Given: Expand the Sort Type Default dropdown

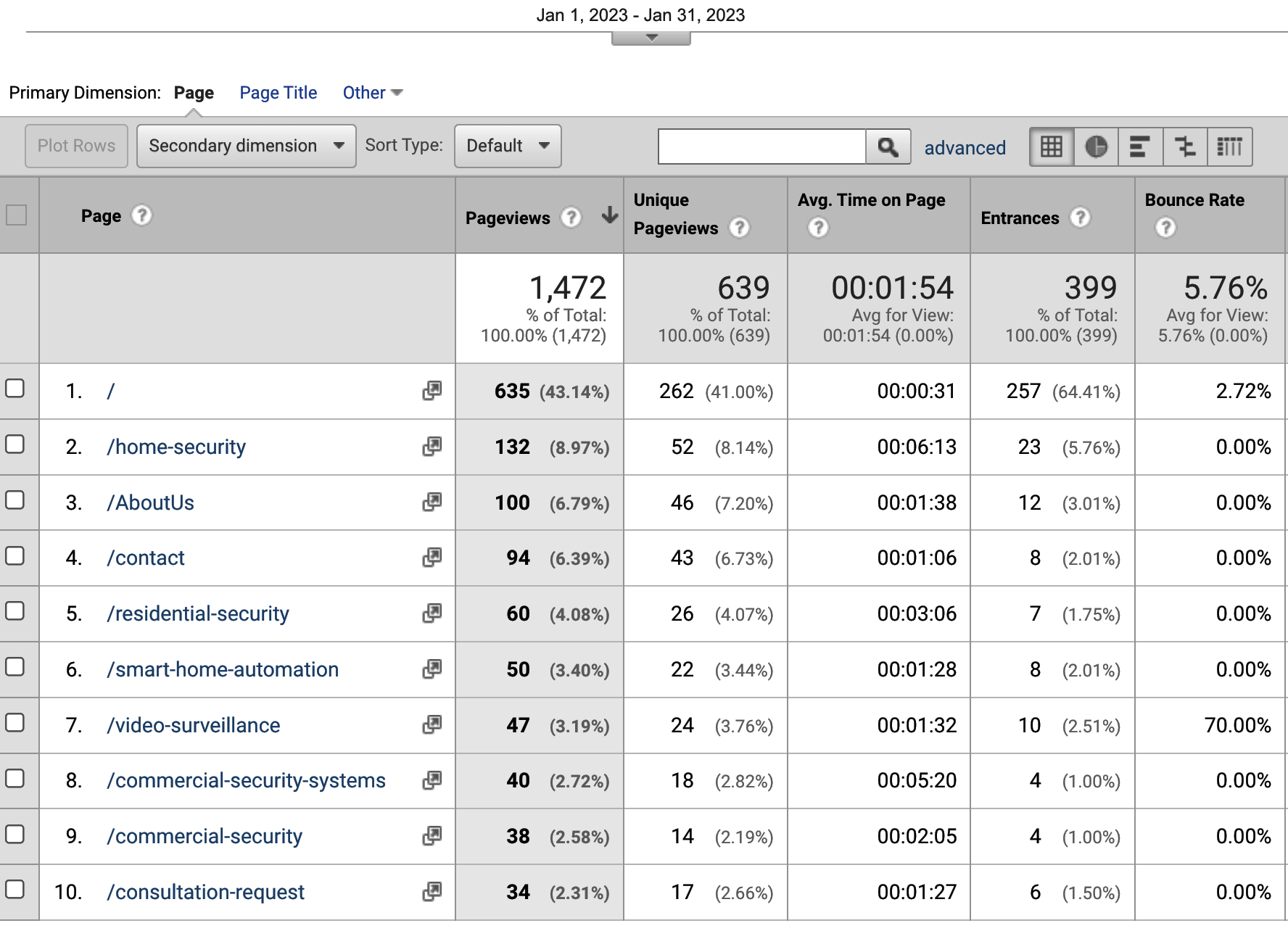Looking at the screenshot, I should coord(507,146).
